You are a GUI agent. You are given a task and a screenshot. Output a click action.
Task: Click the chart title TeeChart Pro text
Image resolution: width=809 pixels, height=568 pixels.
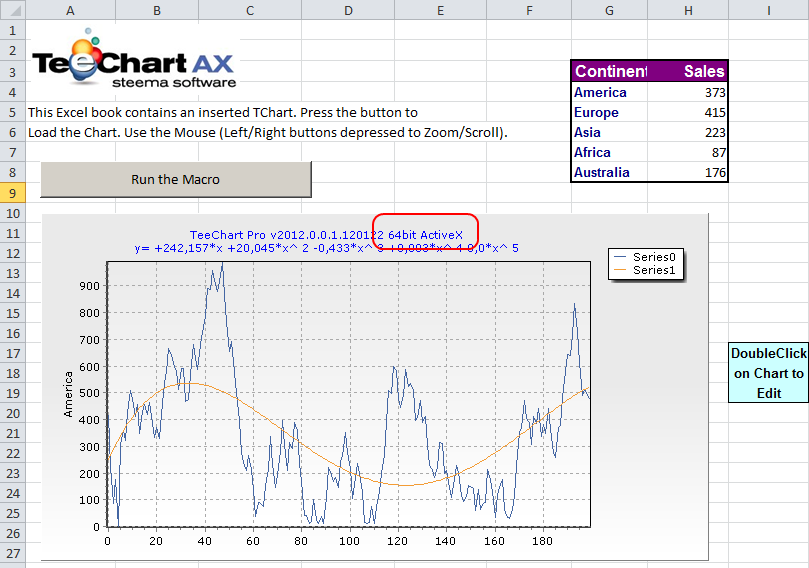(326, 235)
